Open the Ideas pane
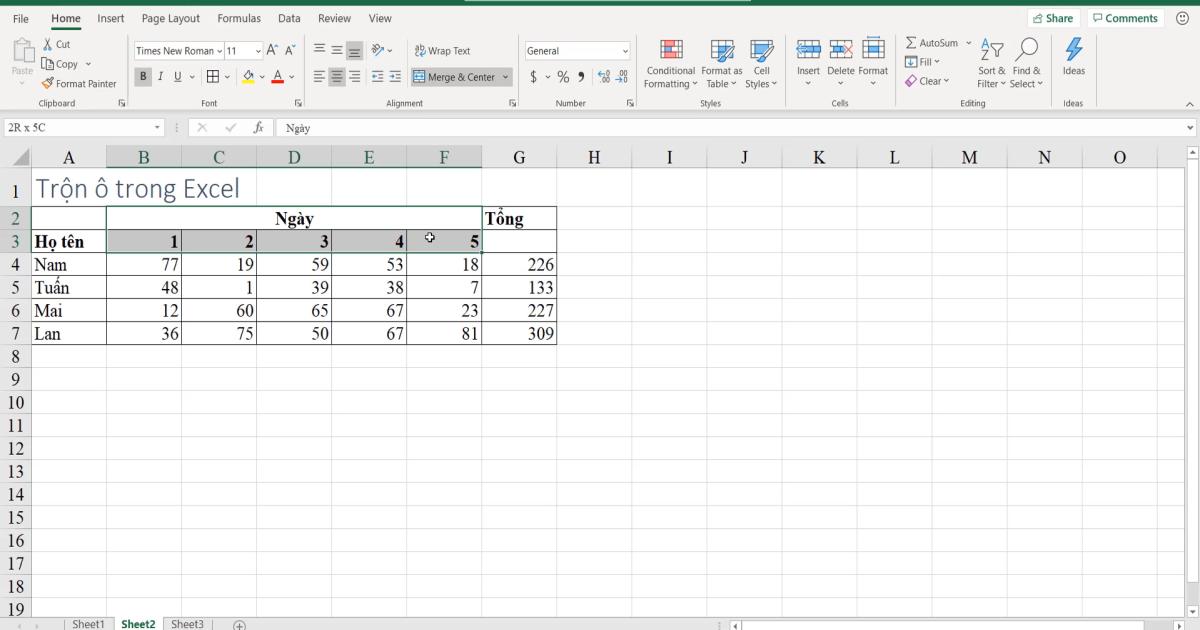 [x=1074, y=60]
